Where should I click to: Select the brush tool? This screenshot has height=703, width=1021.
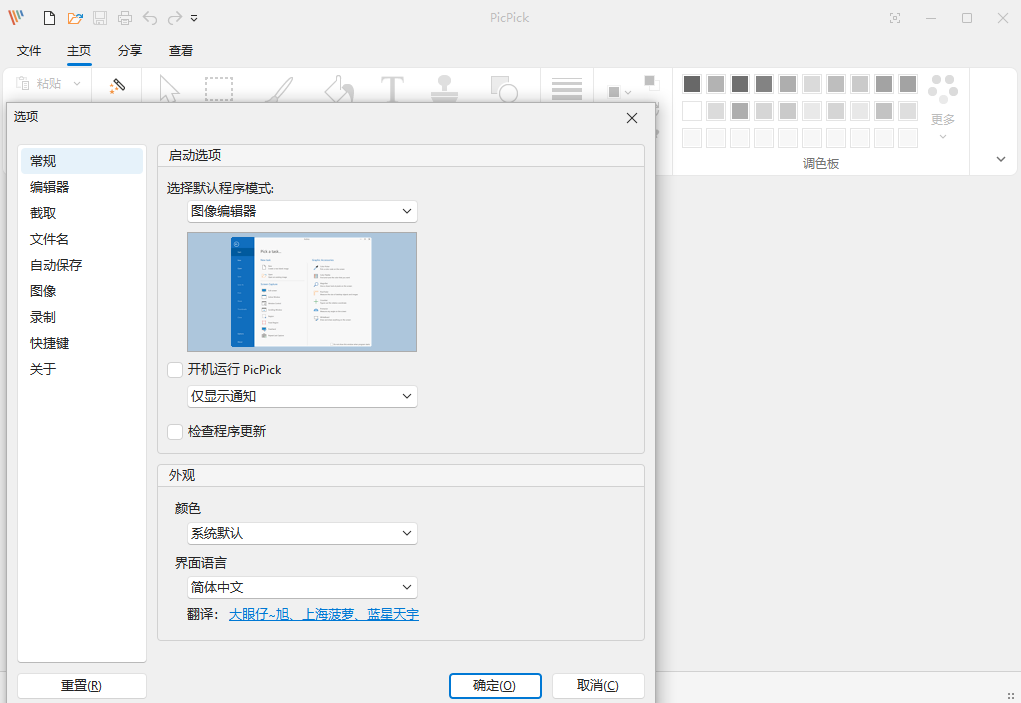point(279,89)
